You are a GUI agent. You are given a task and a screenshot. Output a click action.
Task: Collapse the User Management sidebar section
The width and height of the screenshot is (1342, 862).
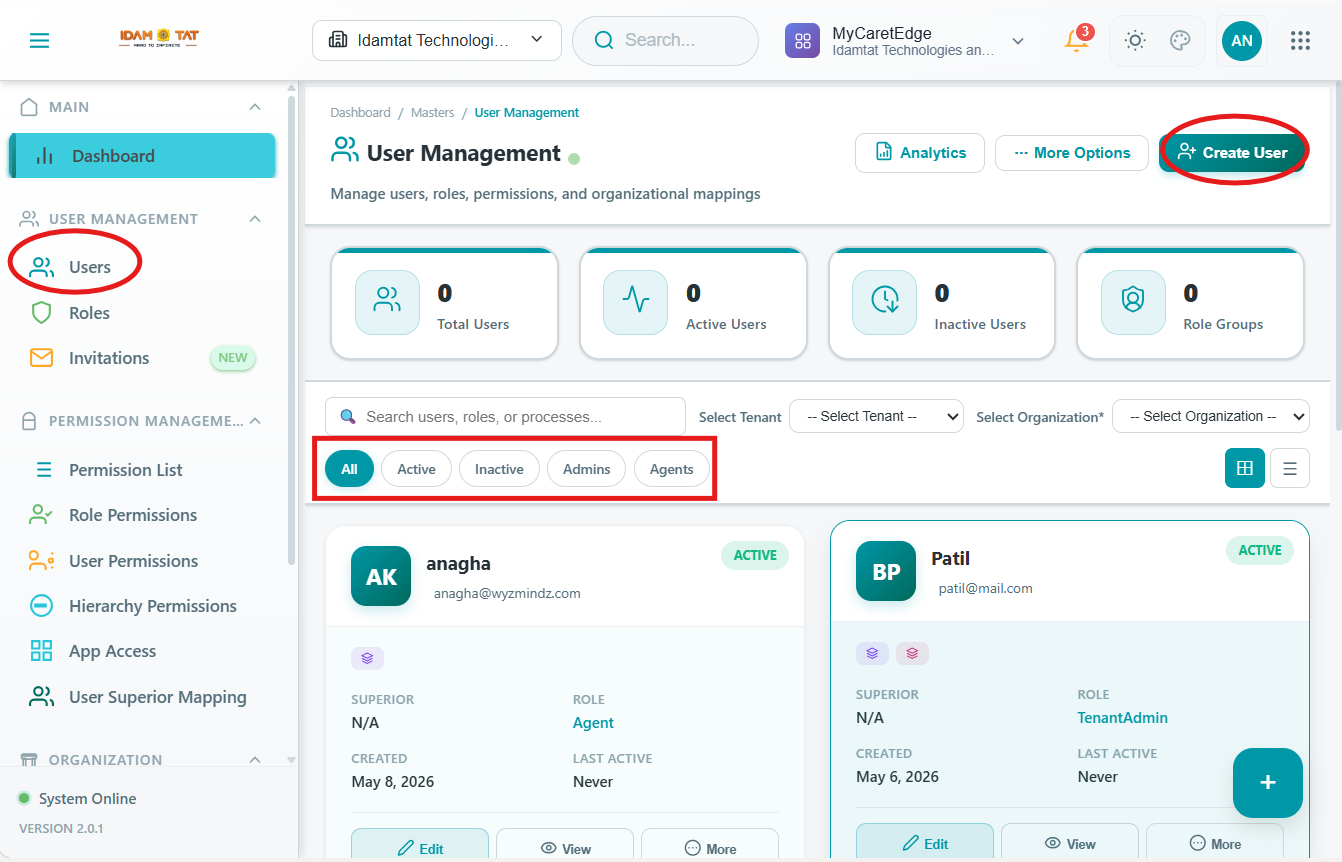pos(255,219)
